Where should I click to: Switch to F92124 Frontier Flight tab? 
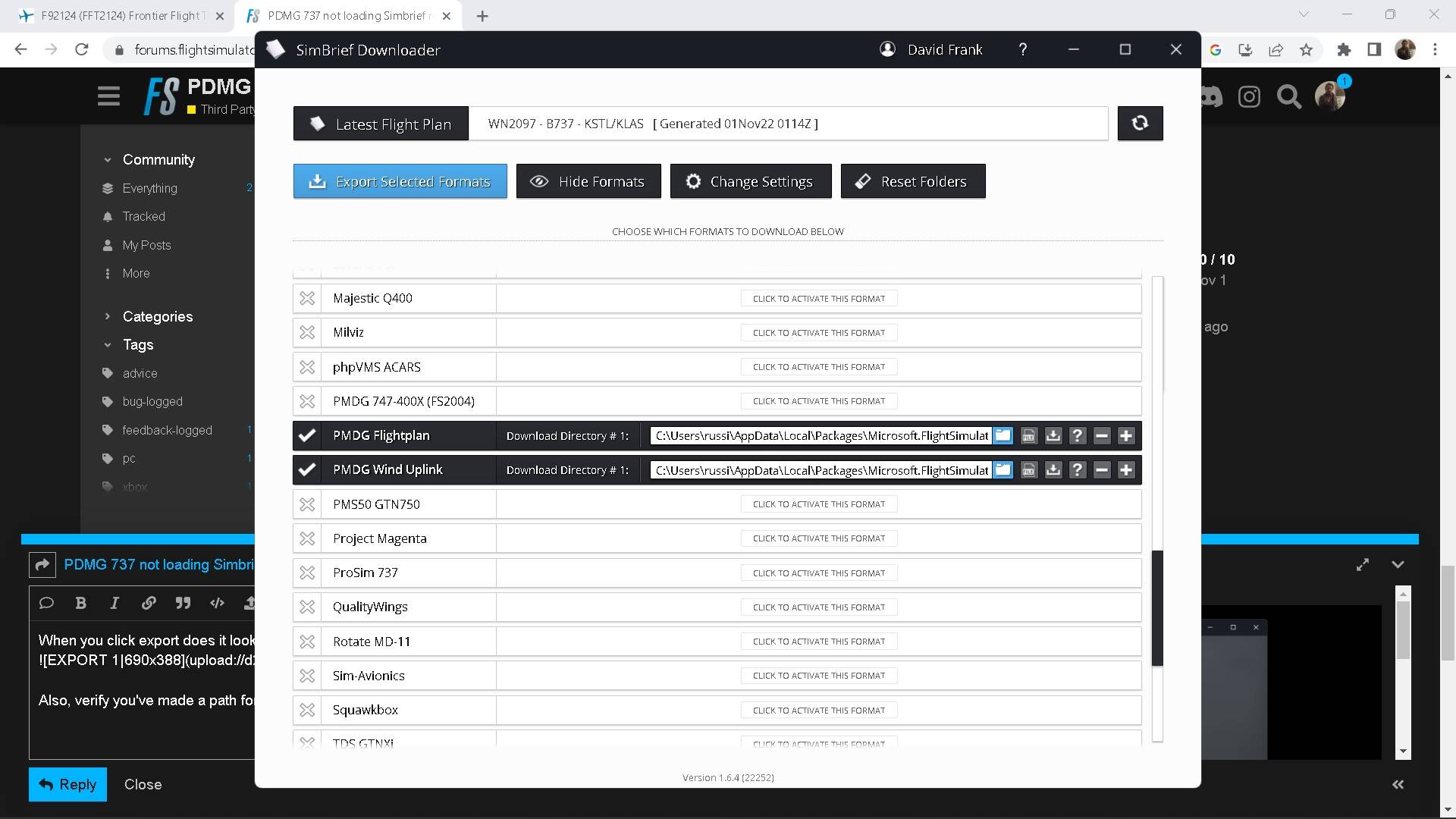click(x=121, y=16)
